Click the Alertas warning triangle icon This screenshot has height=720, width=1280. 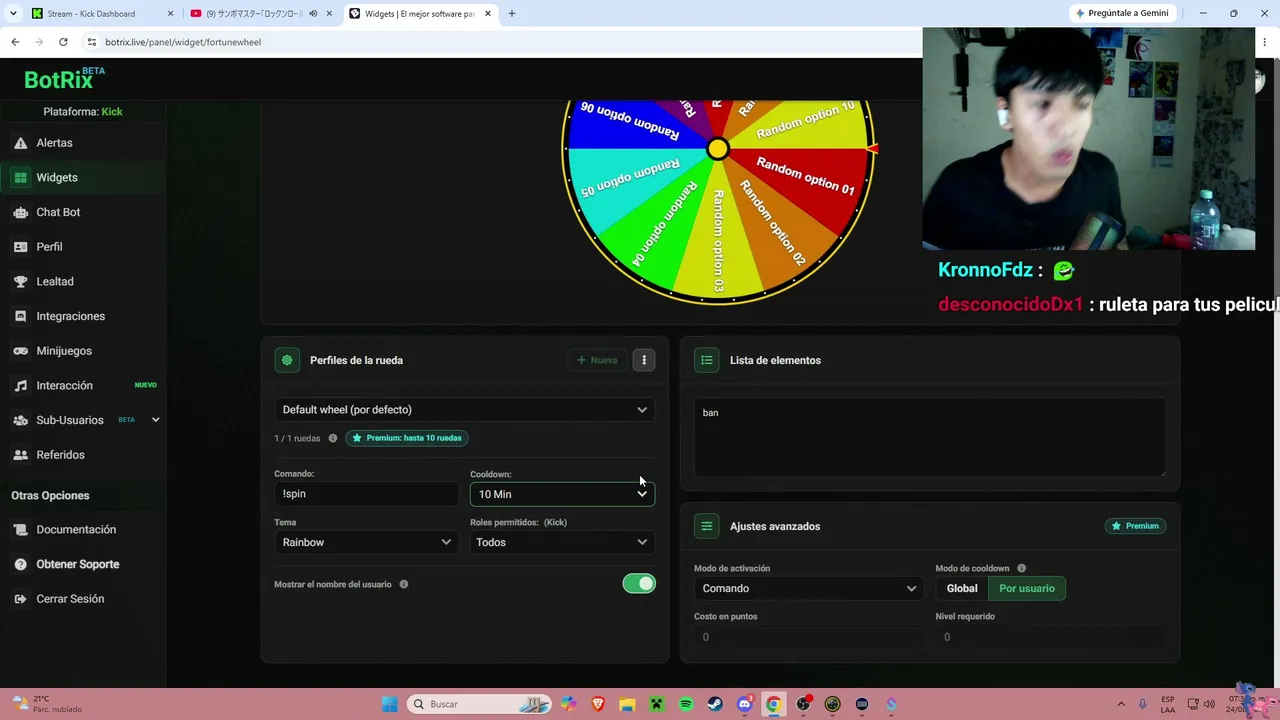click(x=20, y=143)
